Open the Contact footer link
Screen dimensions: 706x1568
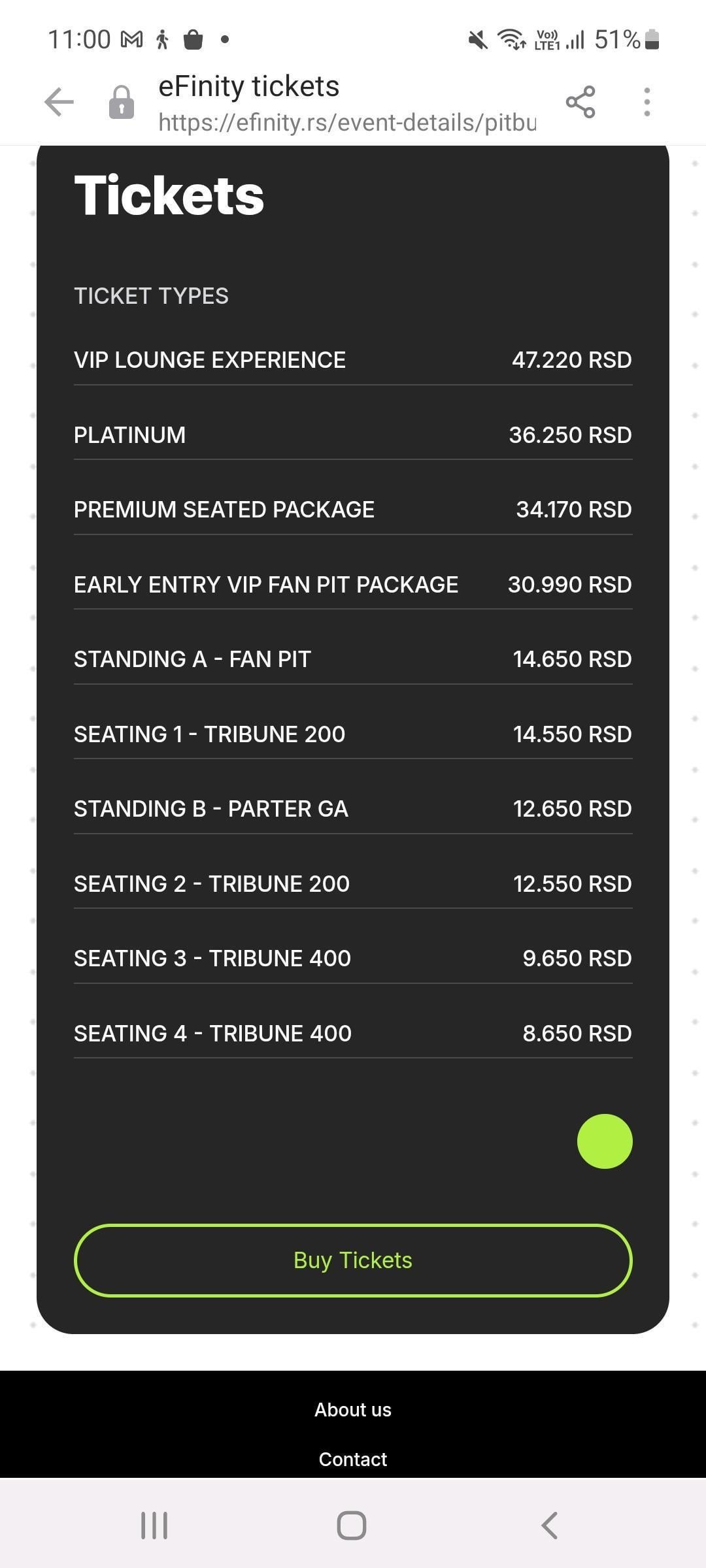[353, 1460]
